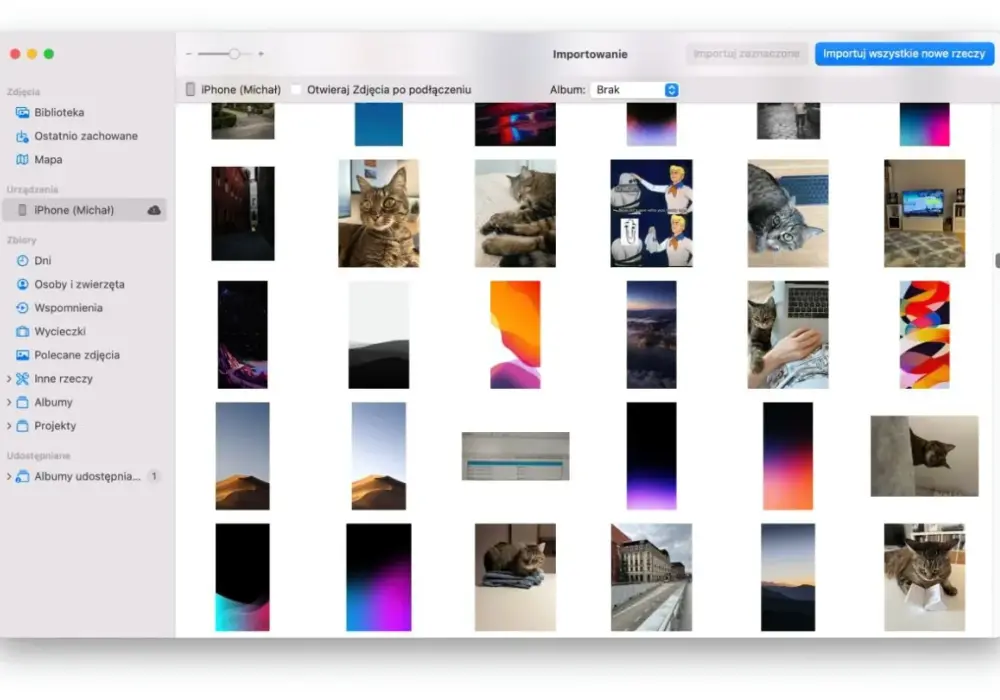Enable Otwieraj Zdjęcia po podłączeniu checkbox
Viewport: 1000px width, 700px height.
click(x=296, y=90)
